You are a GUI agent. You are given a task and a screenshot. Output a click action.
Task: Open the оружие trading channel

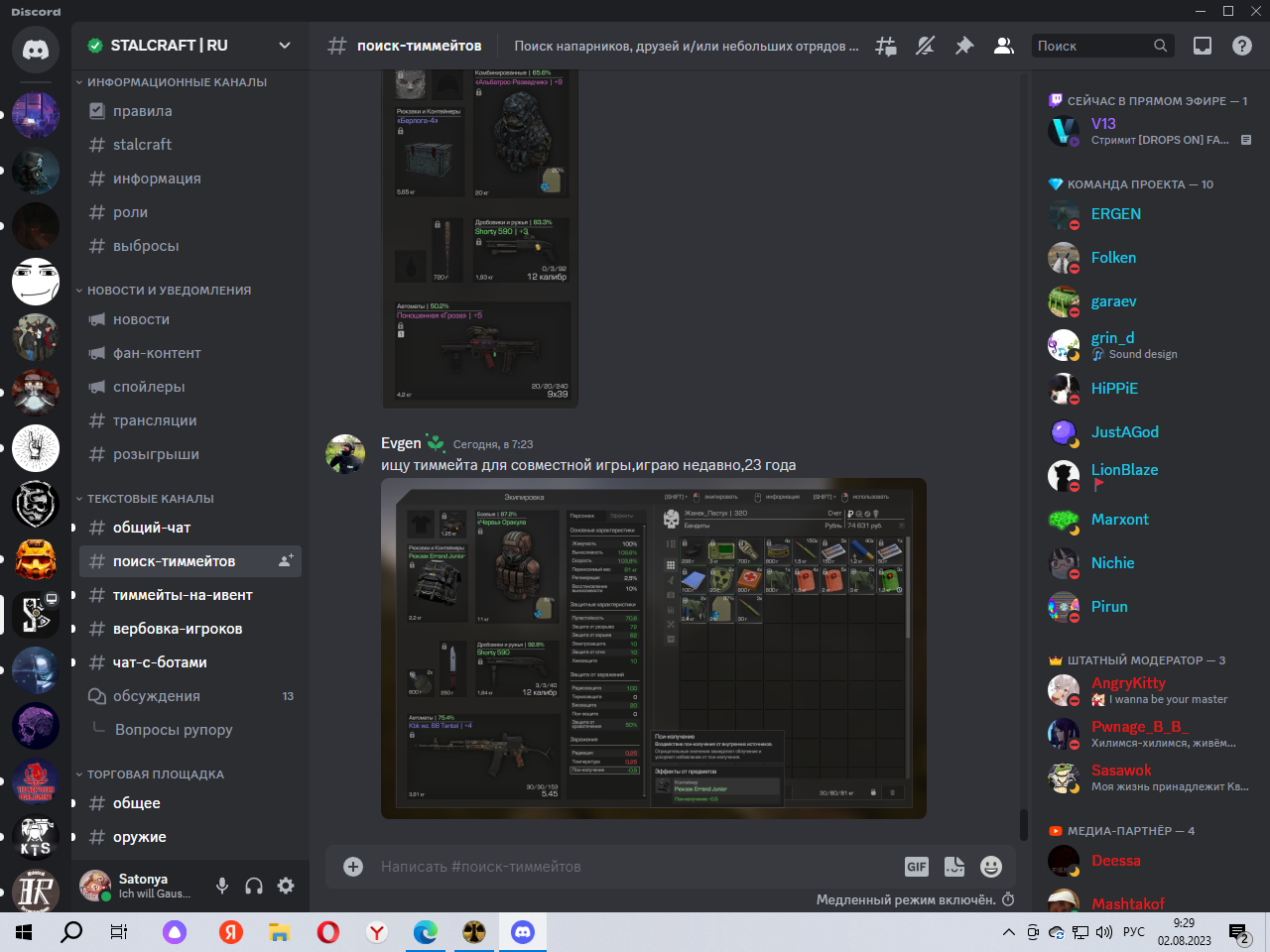pos(190,837)
